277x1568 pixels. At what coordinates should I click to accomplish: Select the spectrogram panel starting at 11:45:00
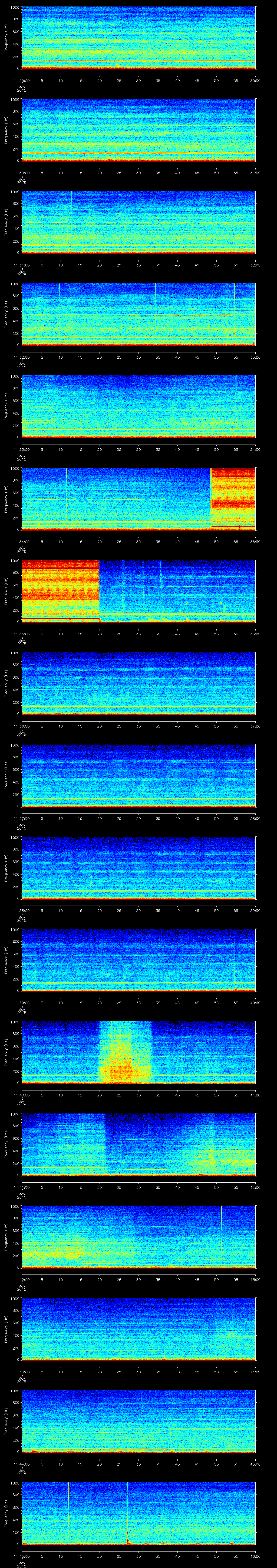(x=138, y=1514)
